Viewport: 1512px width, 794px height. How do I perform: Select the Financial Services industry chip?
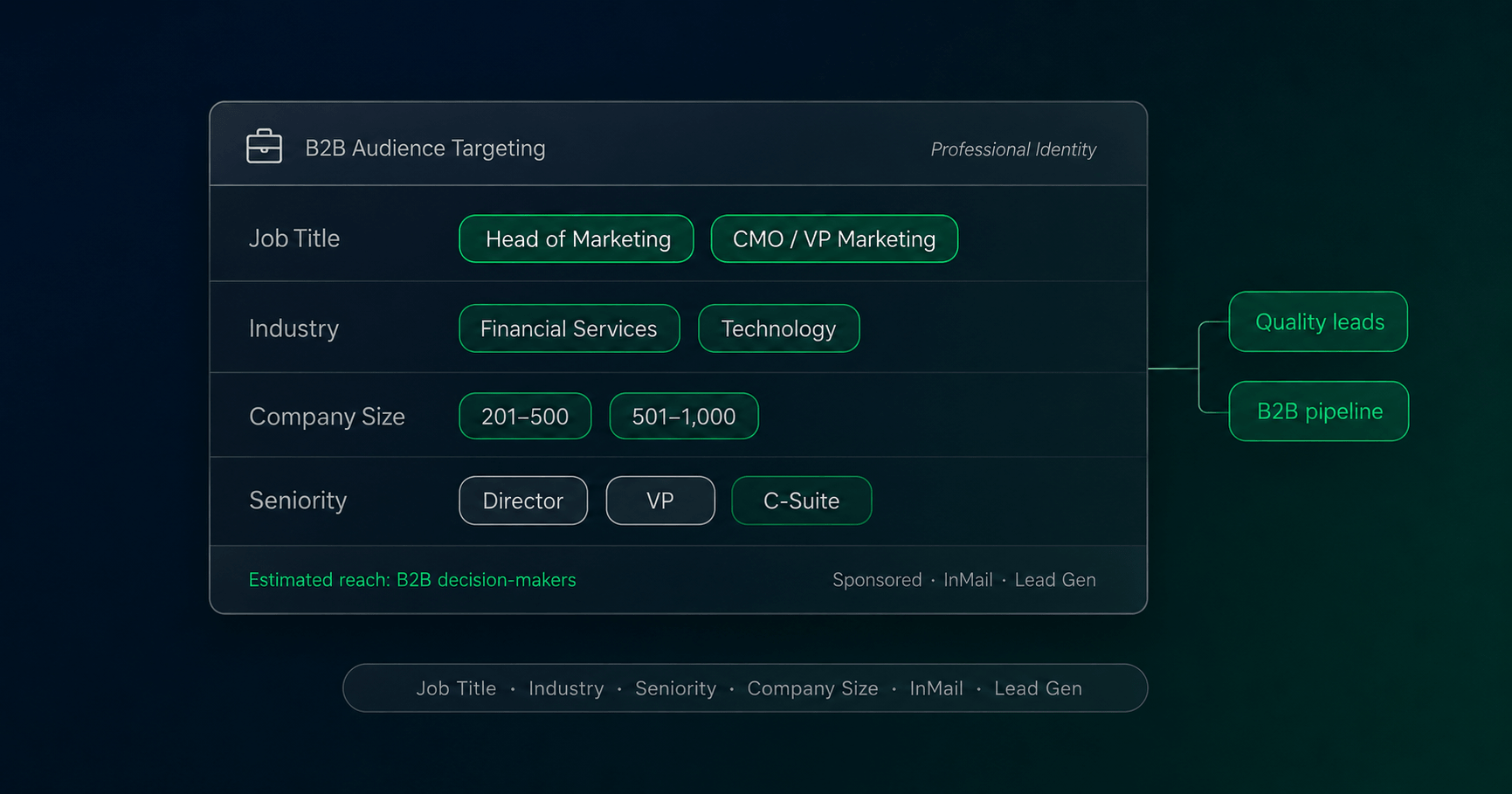point(570,328)
